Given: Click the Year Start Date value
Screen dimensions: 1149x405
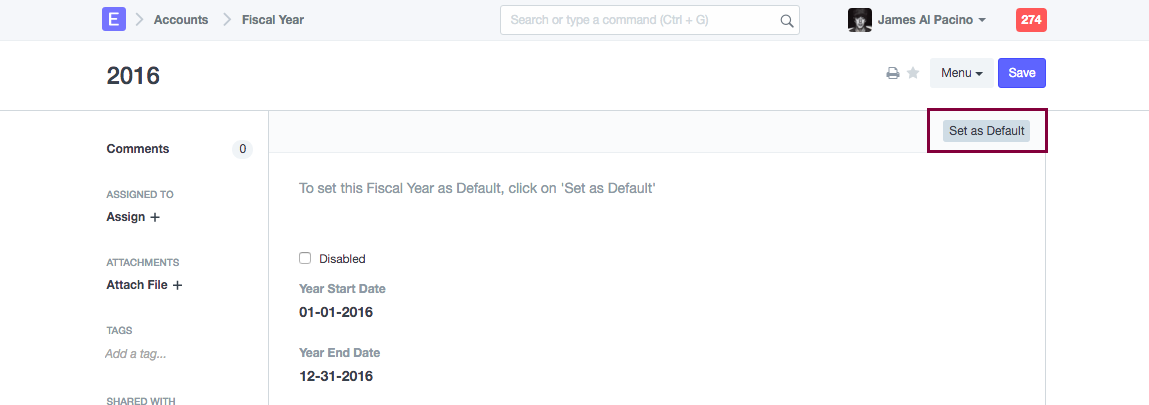Looking at the screenshot, I should pos(336,312).
